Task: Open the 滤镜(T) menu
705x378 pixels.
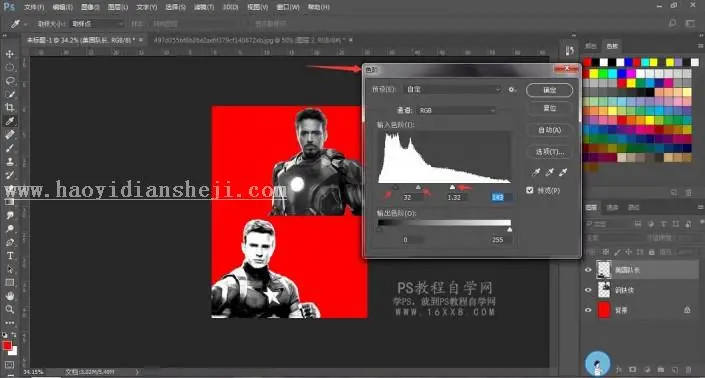Action: point(204,7)
